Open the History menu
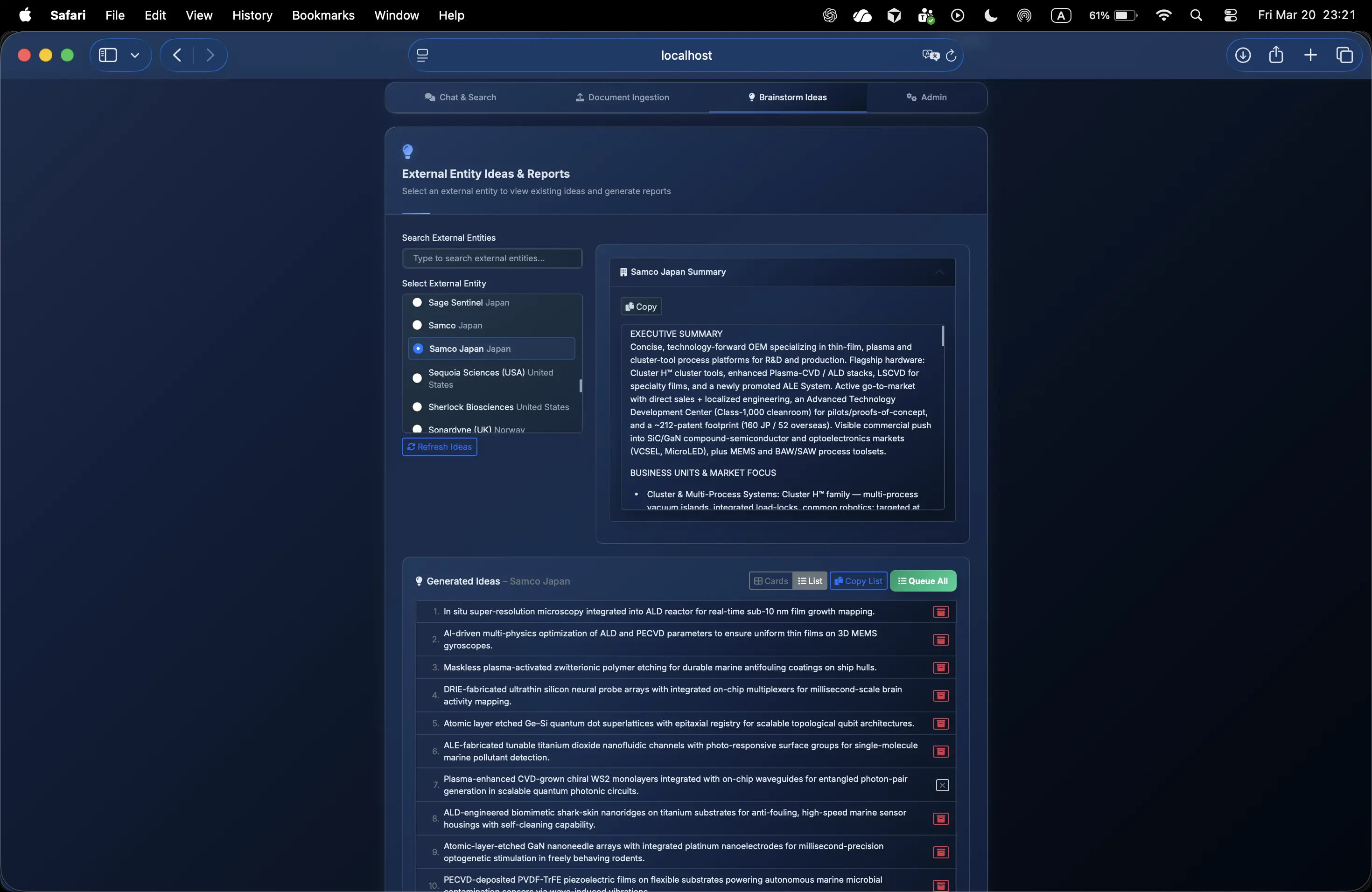Screen dimensions: 1372x892 click(x=252, y=15)
